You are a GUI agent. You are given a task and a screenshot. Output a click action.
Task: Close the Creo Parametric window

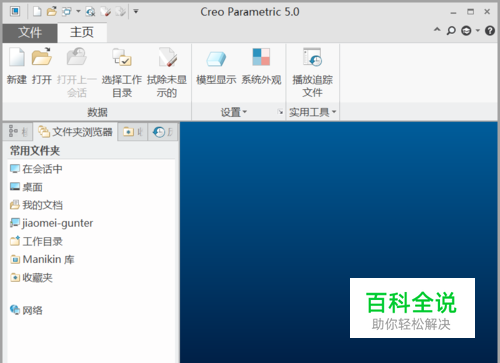click(x=487, y=12)
